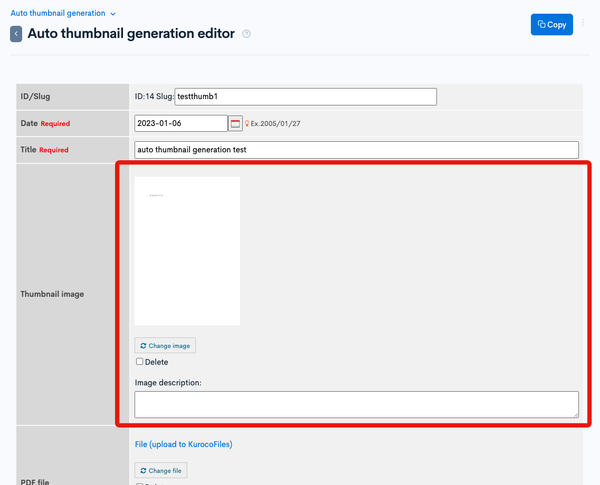Screen dimensions: 600x485
Task: Click the Change image button
Action: [165, 345]
